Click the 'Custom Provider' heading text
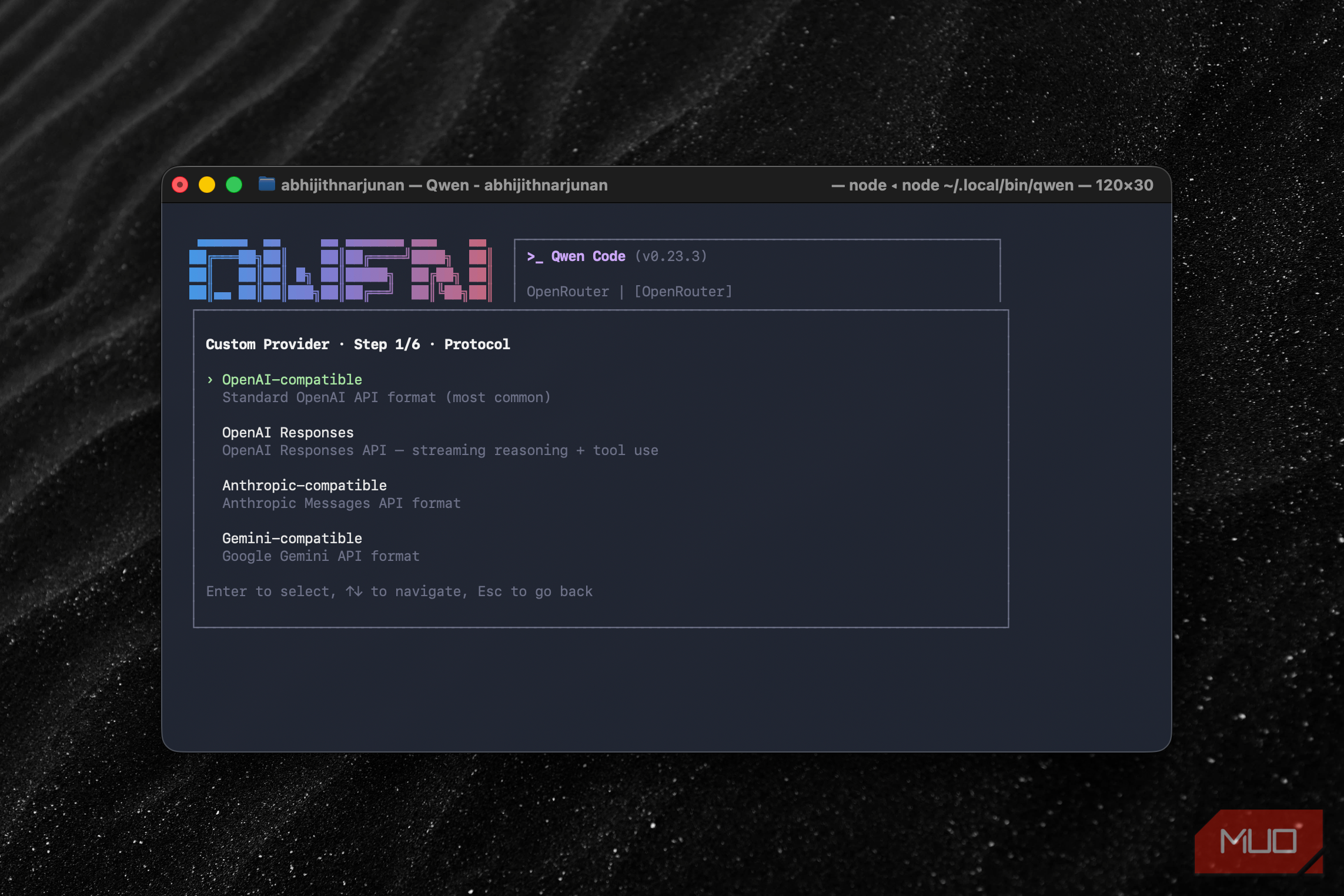 (x=267, y=345)
